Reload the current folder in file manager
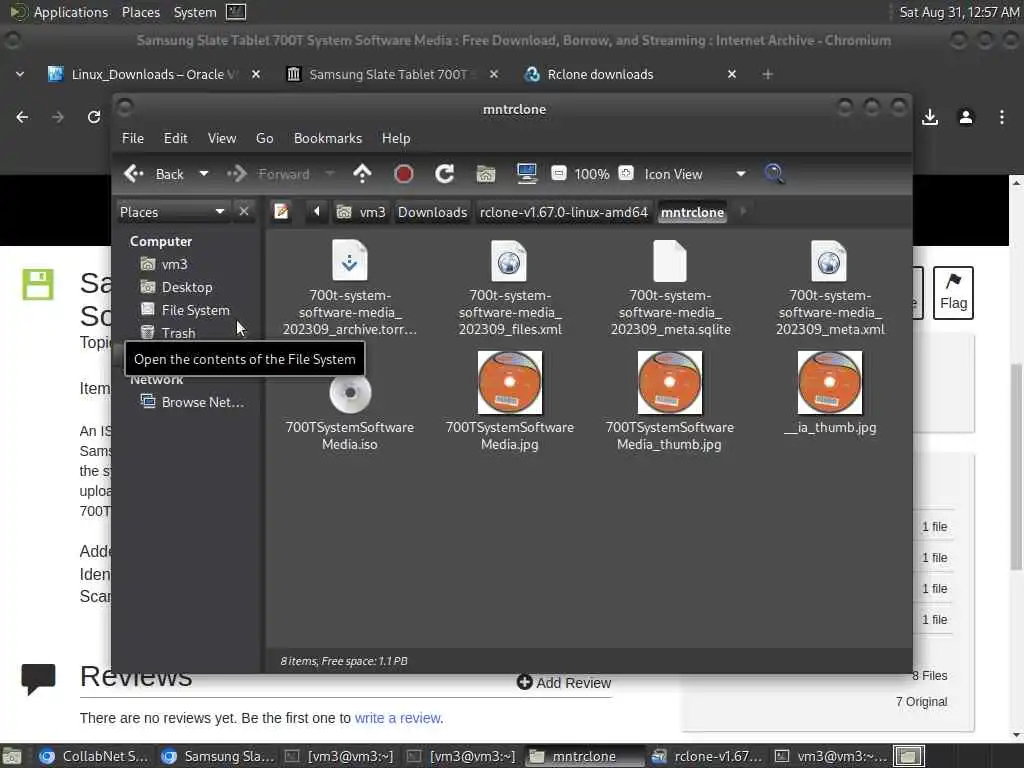The image size is (1024, 768). (445, 174)
